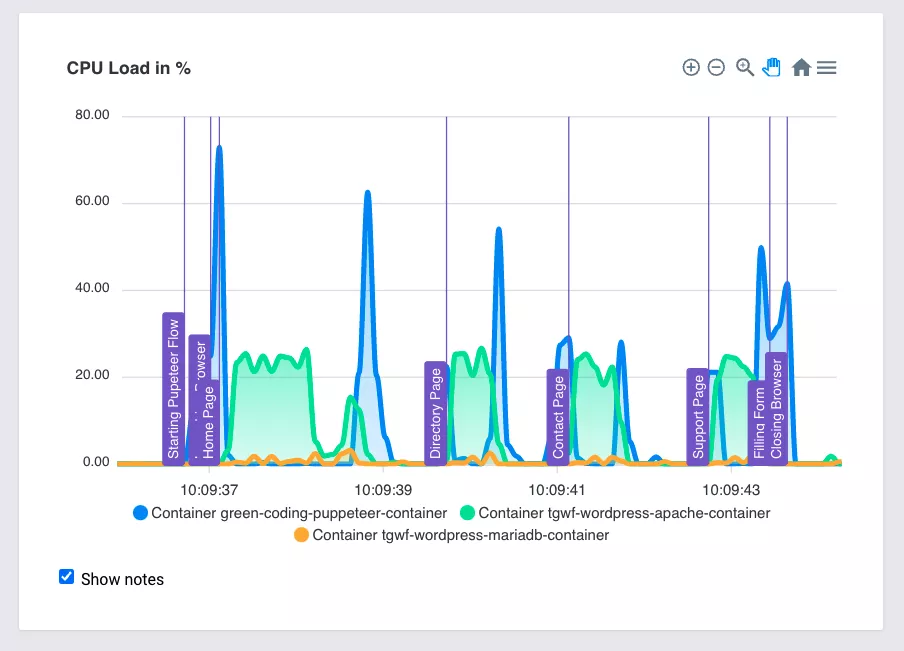The image size is (904, 651).
Task: Click the 10:09:37 axis label
Action: click(x=209, y=490)
